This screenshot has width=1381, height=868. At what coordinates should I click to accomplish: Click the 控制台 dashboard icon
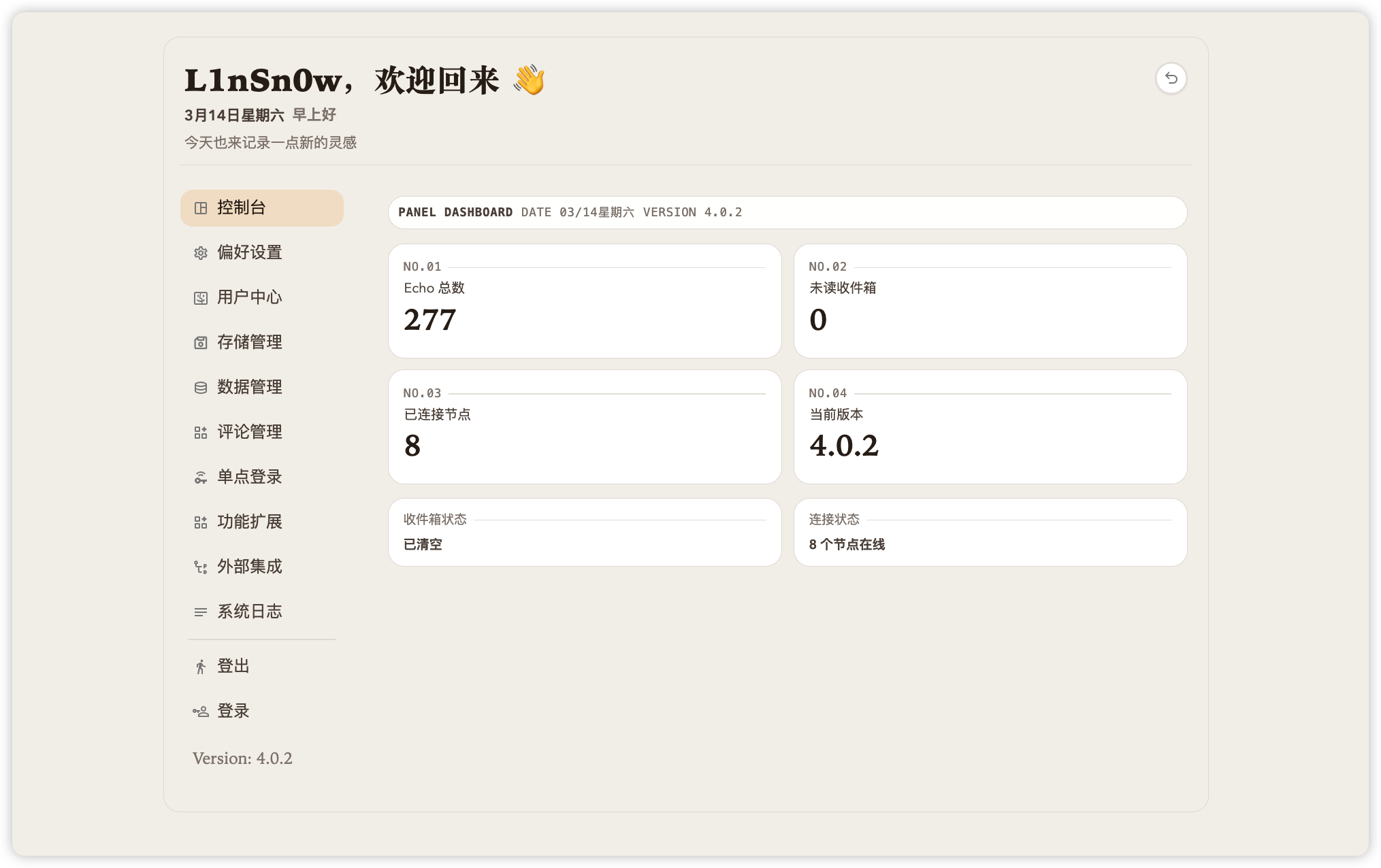tap(201, 208)
